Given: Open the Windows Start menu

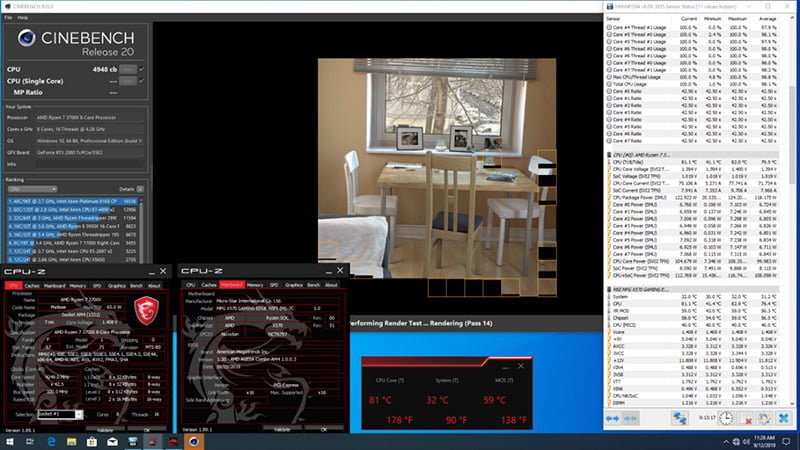Looking at the screenshot, I should click(x=10, y=442).
